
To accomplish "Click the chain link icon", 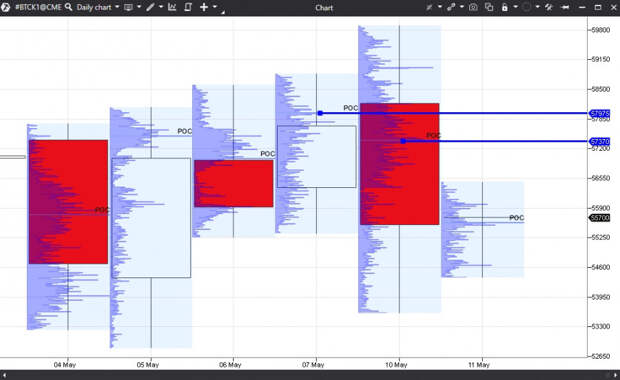I will (451, 7).
